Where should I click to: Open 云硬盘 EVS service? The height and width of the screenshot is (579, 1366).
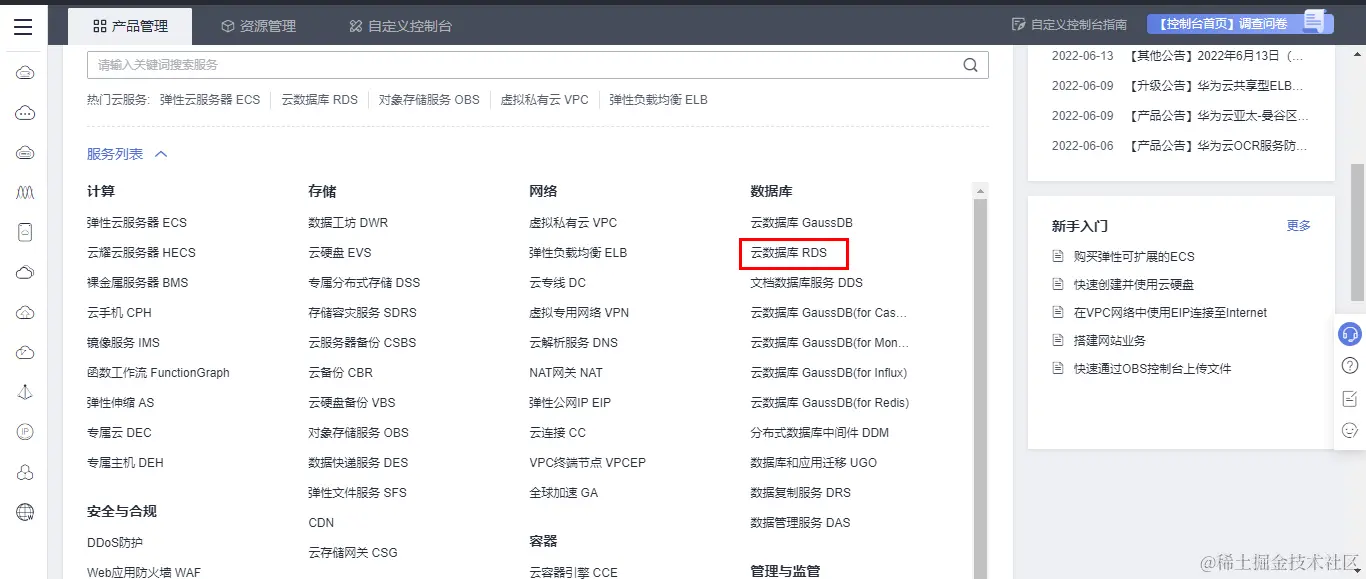click(340, 253)
